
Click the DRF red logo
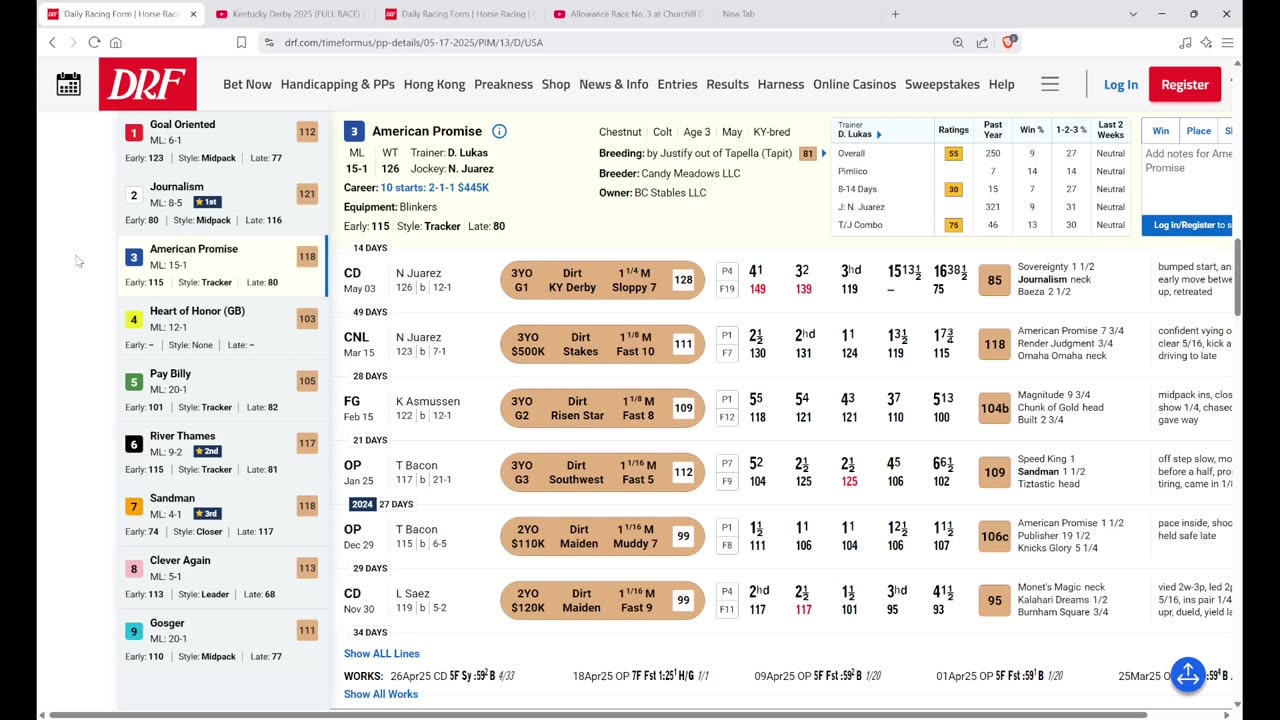pyautogui.click(x=147, y=84)
